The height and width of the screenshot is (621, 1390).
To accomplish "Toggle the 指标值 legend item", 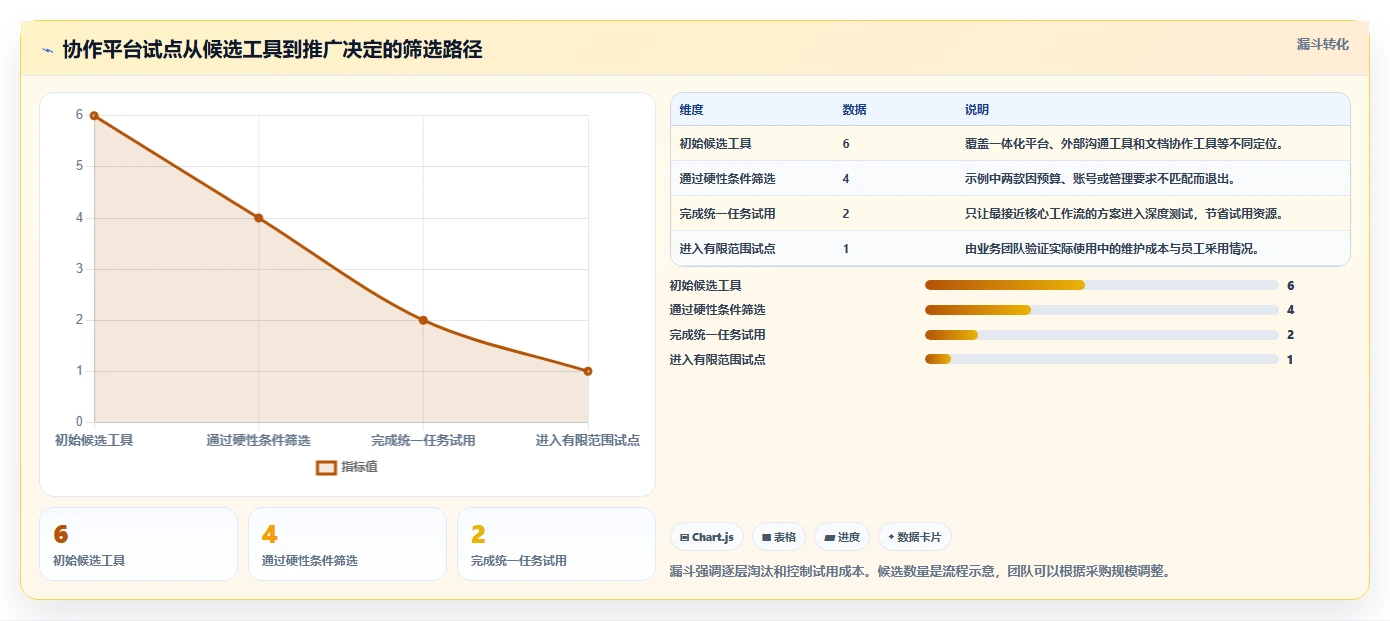I will (x=347, y=467).
